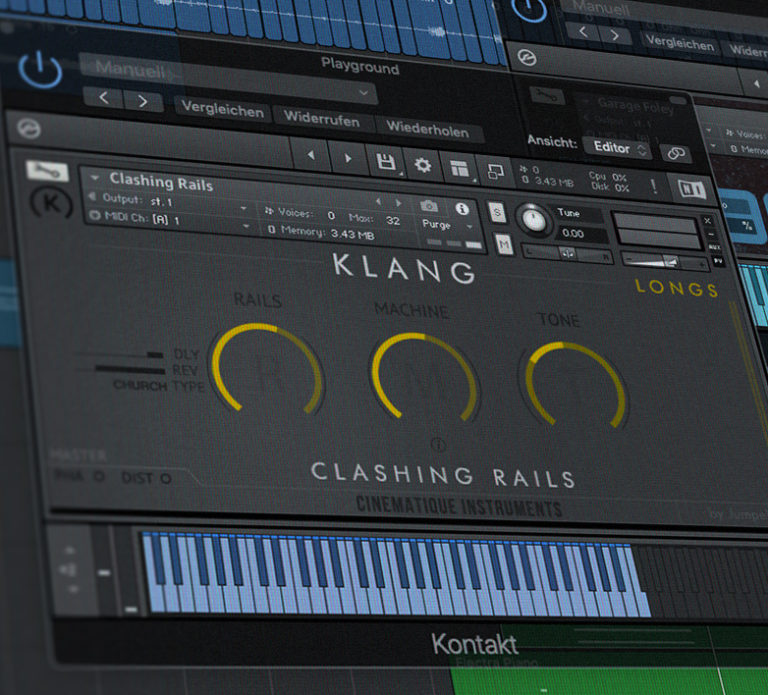
Task: Open the Manuell preset dropdown
Action: point(228,80)
